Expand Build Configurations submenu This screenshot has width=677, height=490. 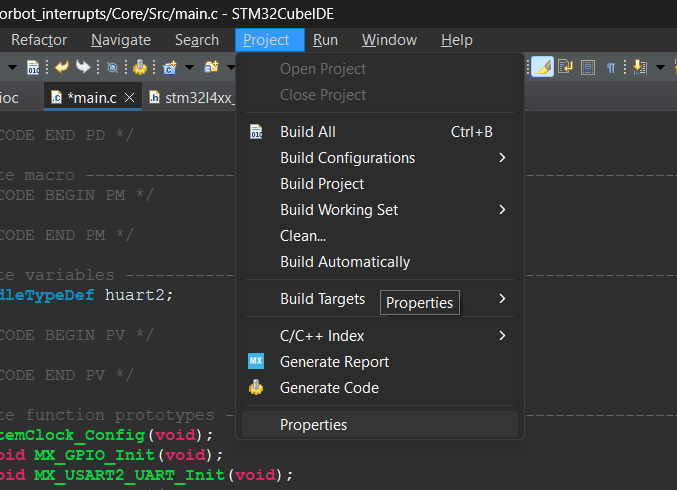point(380,158)
